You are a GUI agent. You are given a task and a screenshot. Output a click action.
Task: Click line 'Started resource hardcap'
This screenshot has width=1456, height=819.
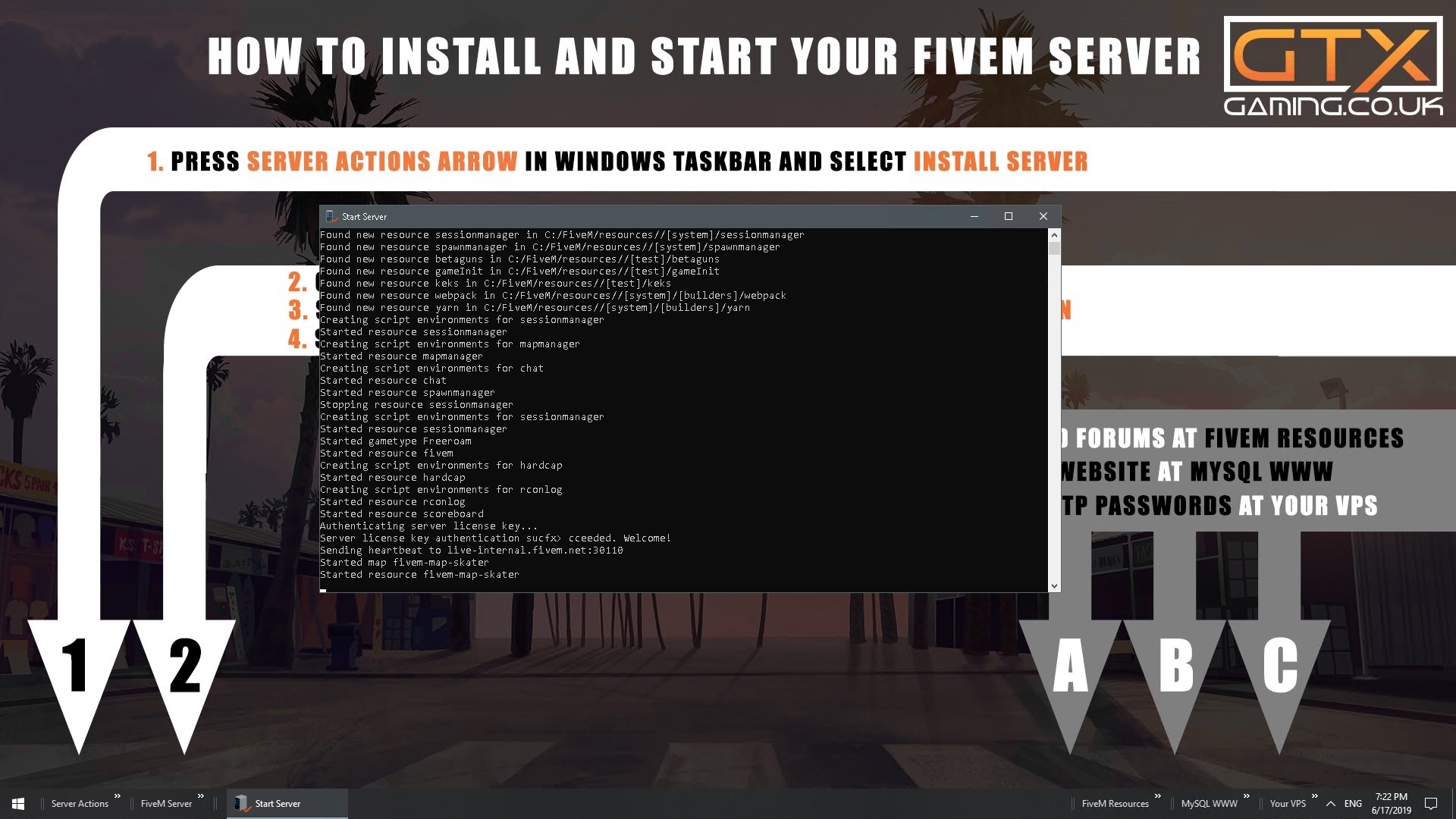click(x=392, y=478)
